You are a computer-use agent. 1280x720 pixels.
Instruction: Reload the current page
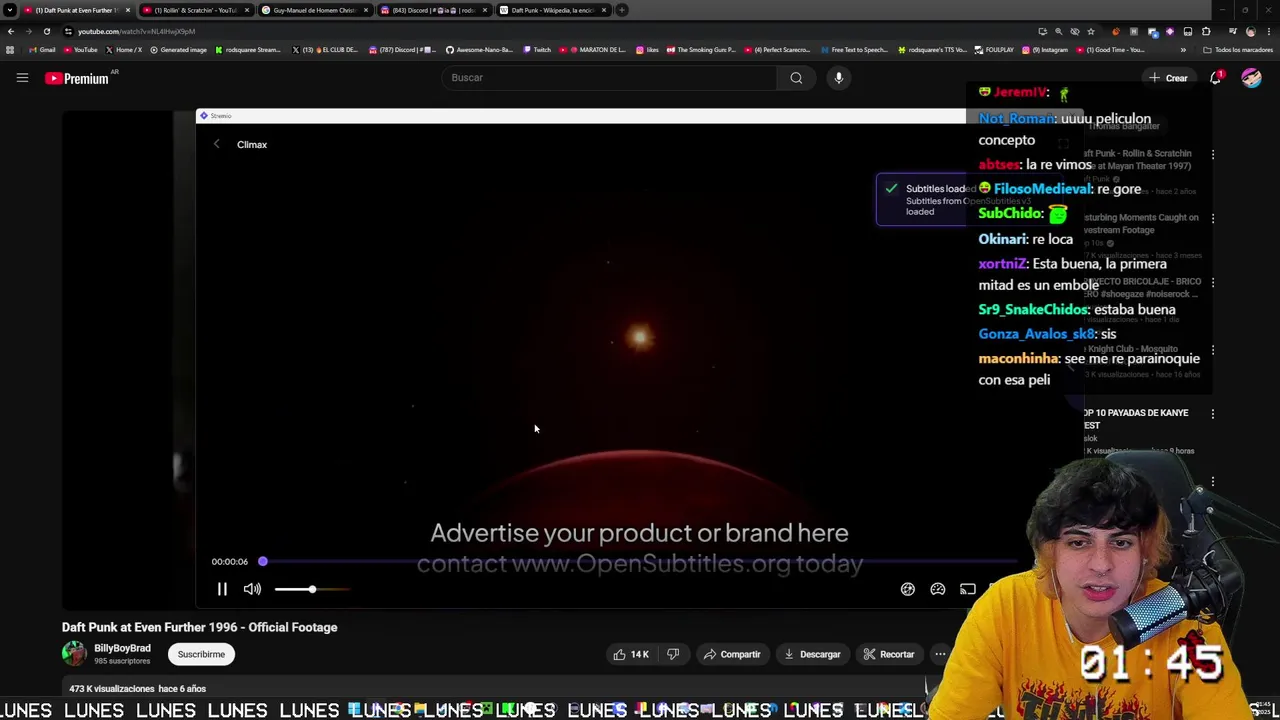46,31
